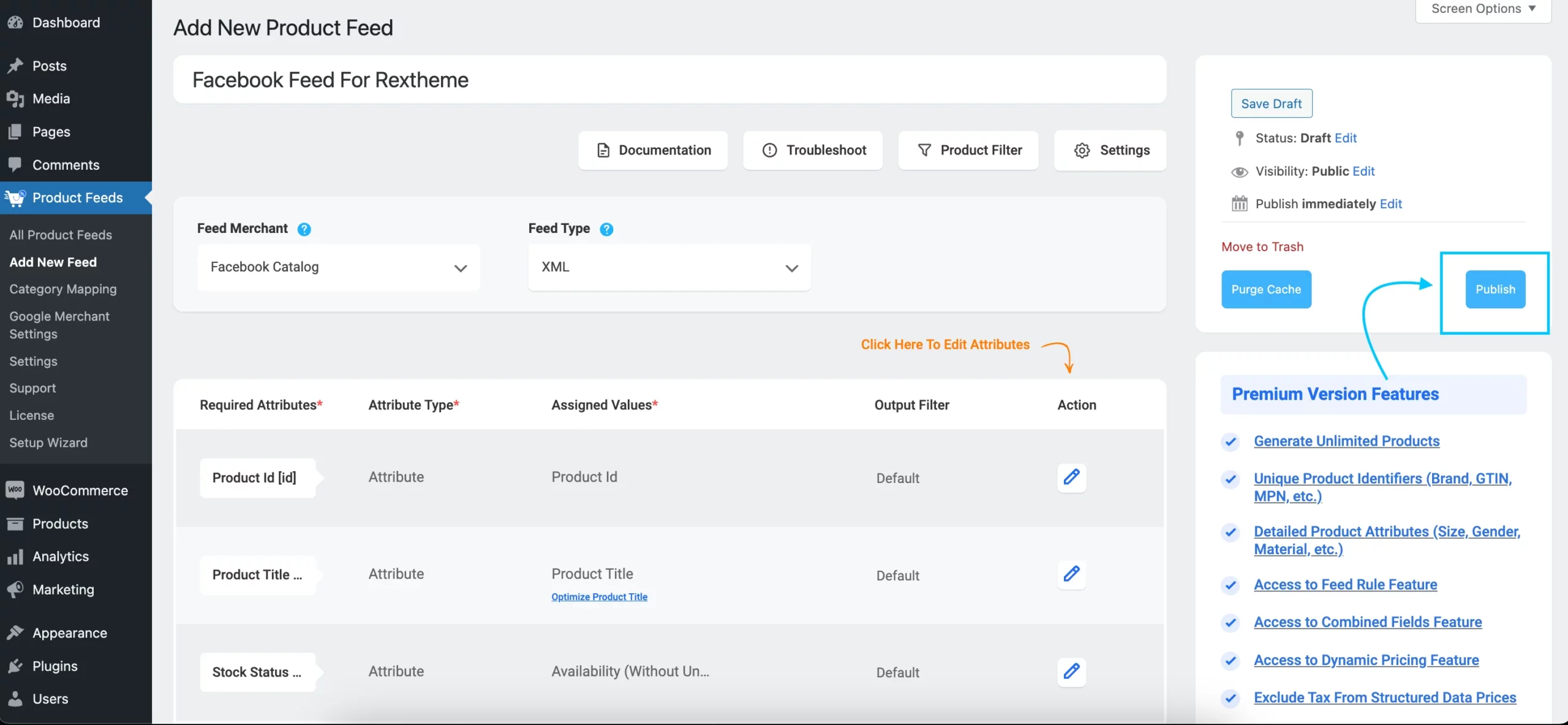Edit the Stock Status attribute row
Image resolution: width=1568 pixels, height=725 pixels.
(1071, 672)
